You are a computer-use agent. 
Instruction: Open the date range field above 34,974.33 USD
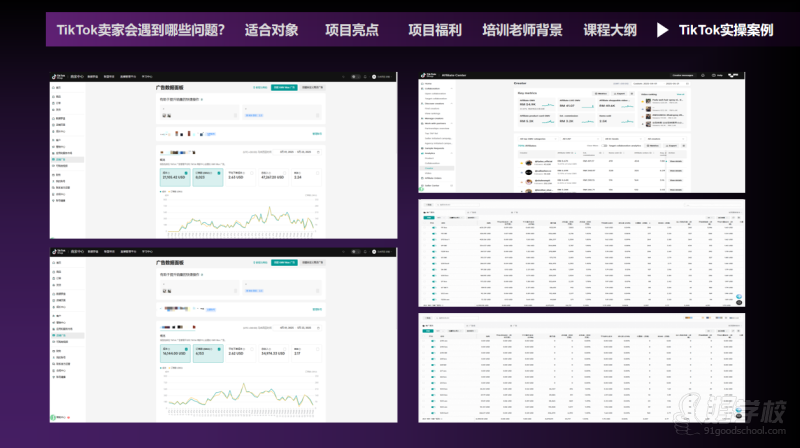(297, 328)
